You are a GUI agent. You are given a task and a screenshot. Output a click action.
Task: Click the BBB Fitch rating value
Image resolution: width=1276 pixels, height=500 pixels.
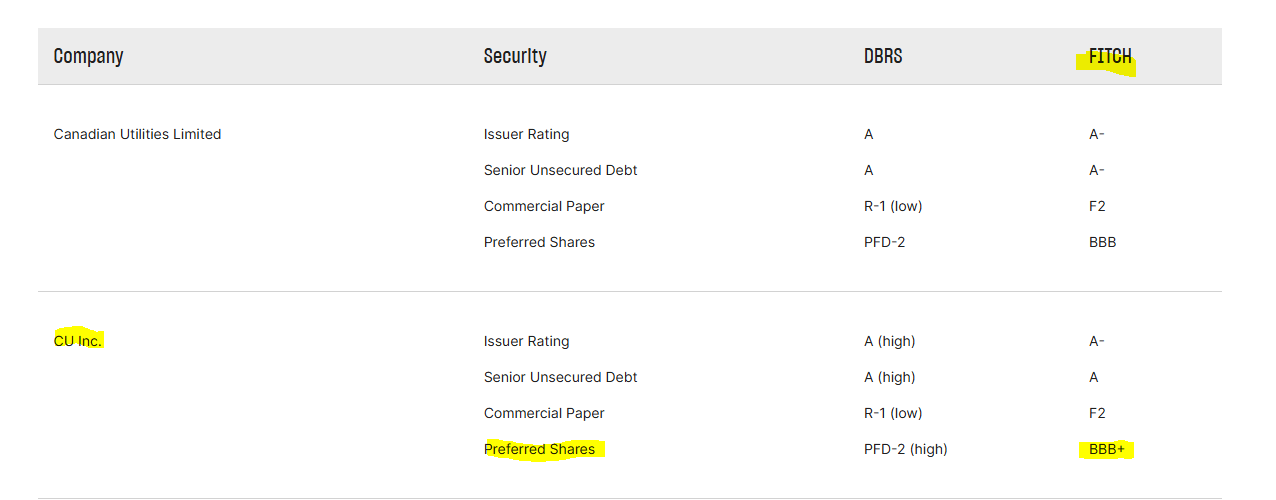[x=1102, y=242]
